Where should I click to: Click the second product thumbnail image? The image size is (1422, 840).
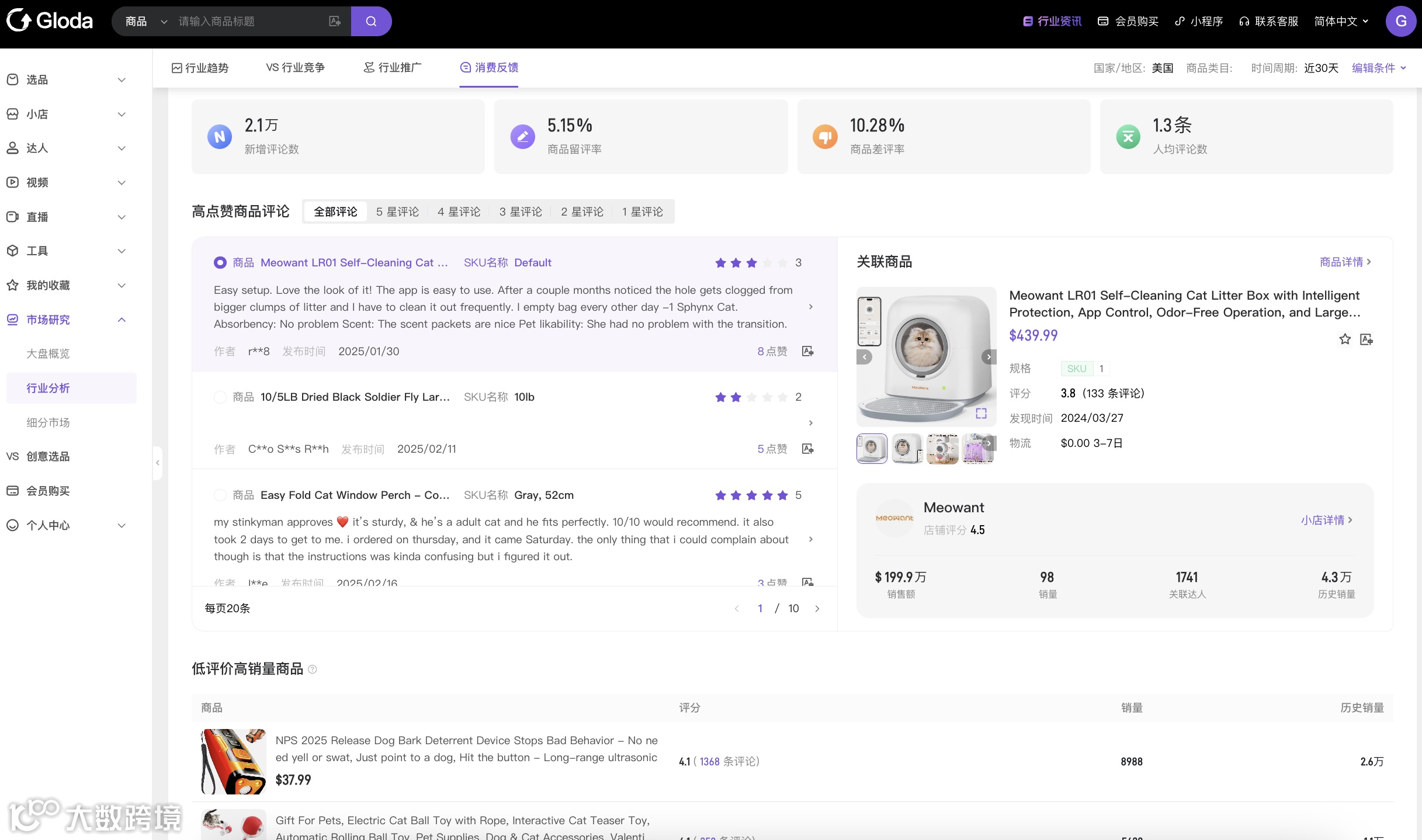point(906,449)
